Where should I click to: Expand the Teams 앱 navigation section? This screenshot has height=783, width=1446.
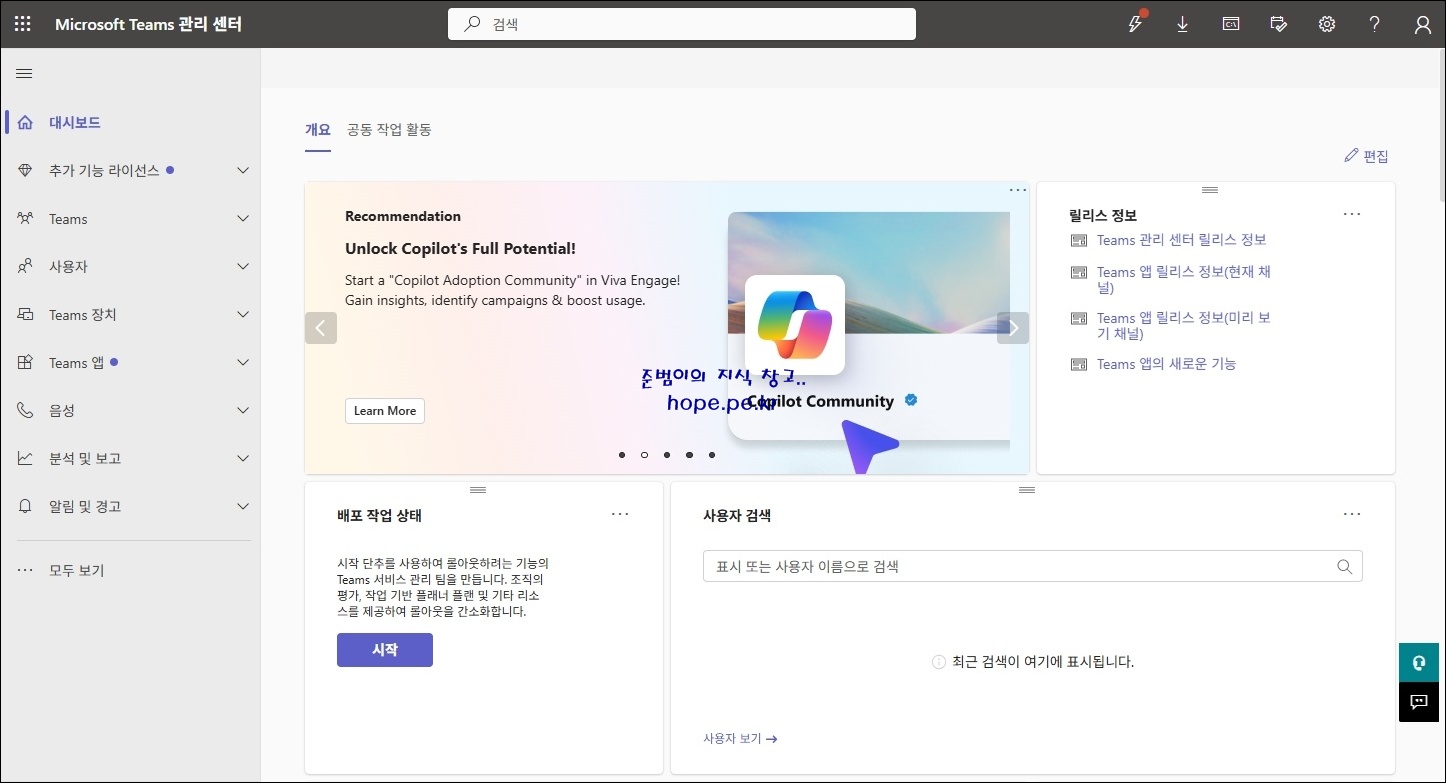[x=243, y=363]
